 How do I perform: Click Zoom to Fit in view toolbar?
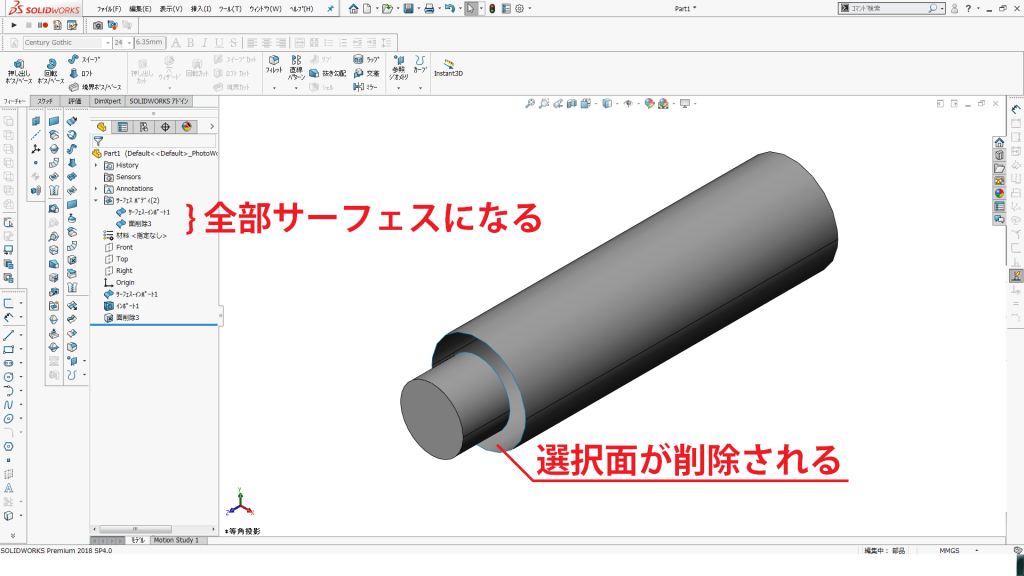pos(530,103)
